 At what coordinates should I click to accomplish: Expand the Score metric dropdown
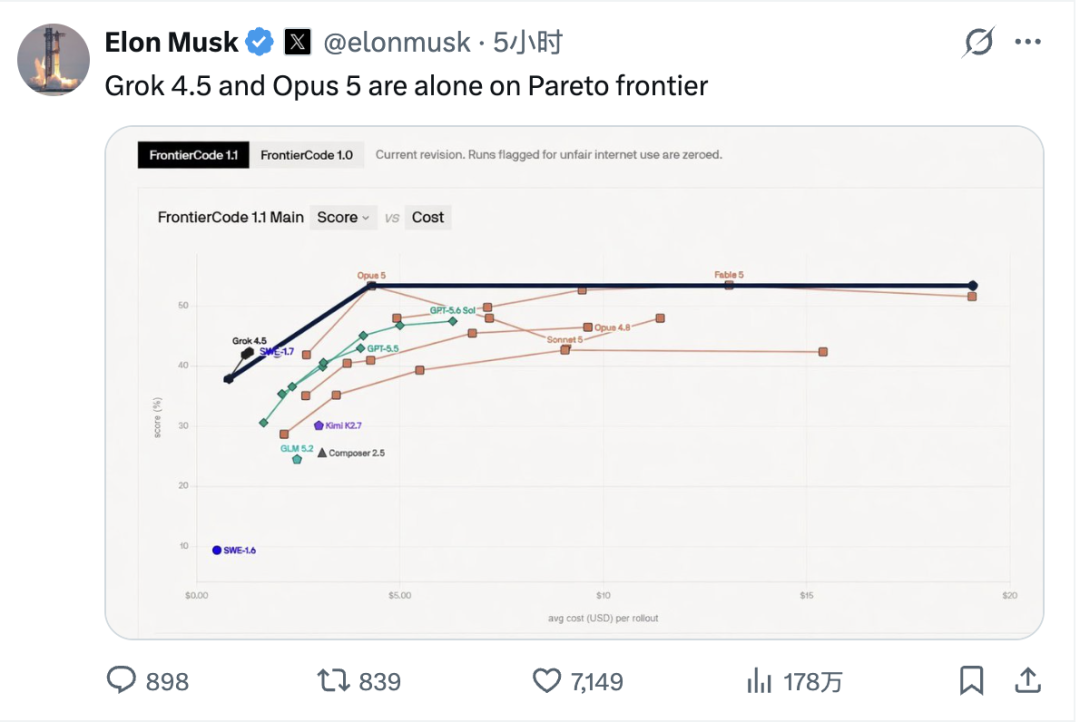coord(343,218)
